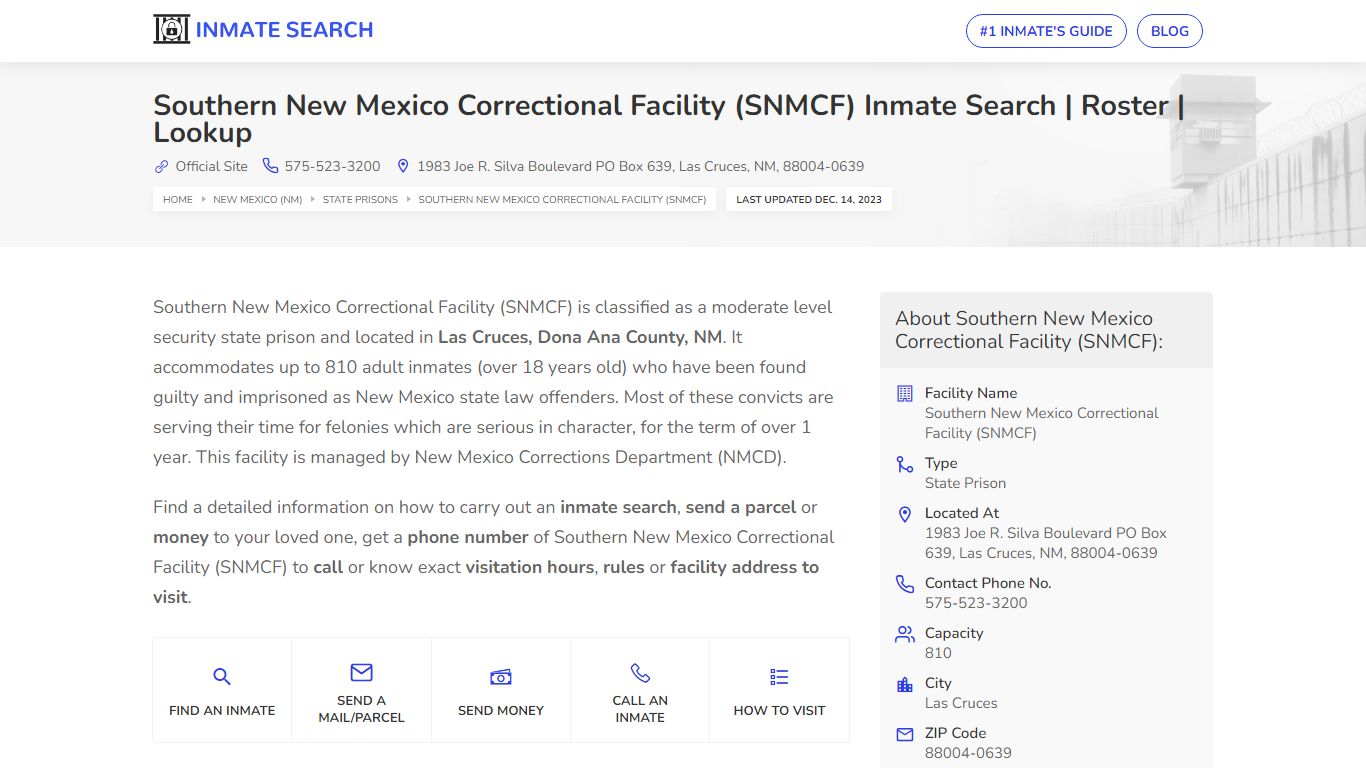1366x768 pixels.
Task: Select the State Prison type value
Action: coord(965,483)
